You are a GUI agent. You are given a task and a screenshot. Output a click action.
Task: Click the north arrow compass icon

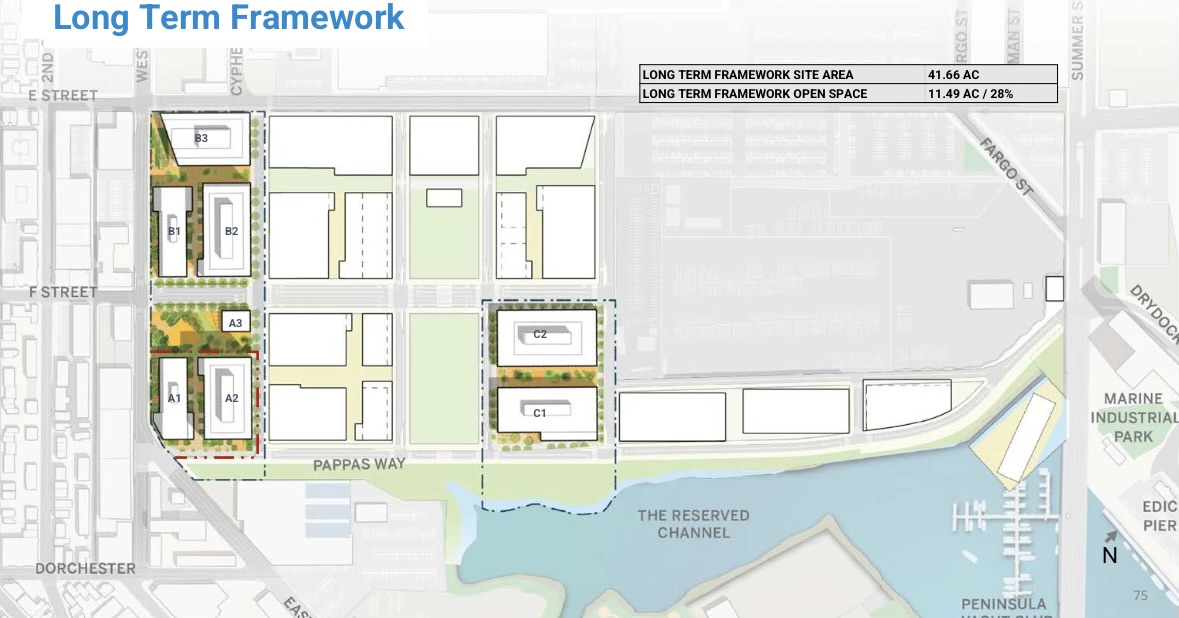click(x=1110, y=547)
